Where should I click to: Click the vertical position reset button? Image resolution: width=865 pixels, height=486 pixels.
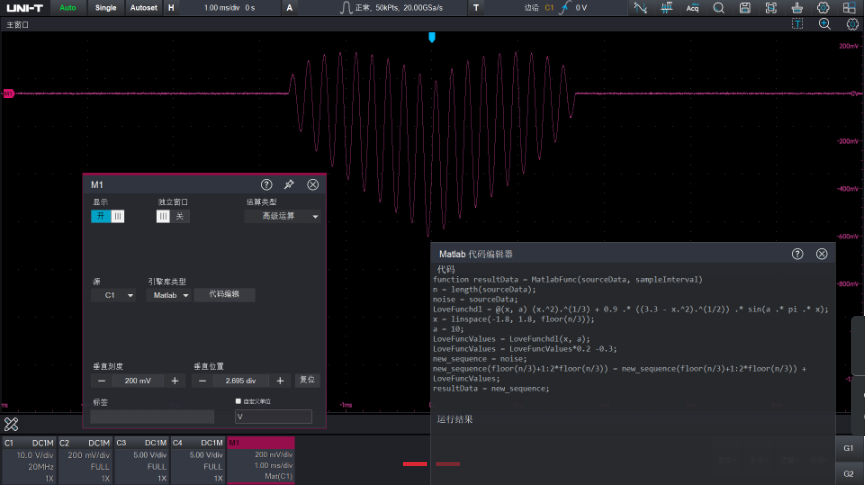(307, 380)
